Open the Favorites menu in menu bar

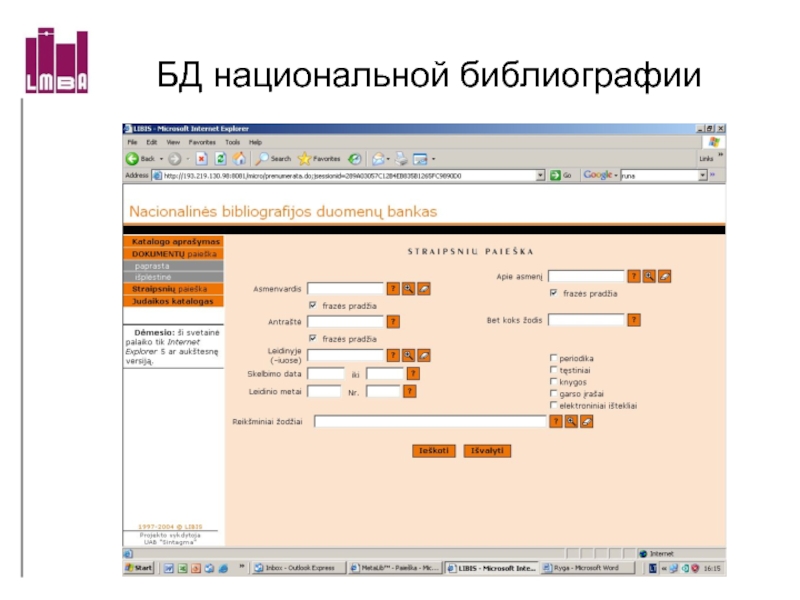(x=202, y=143)
